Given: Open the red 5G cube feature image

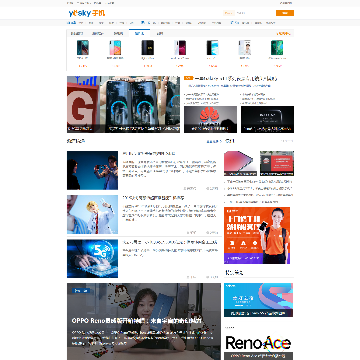Looking at the screenshot, I should pyautogui.click(x=83, y=104).
